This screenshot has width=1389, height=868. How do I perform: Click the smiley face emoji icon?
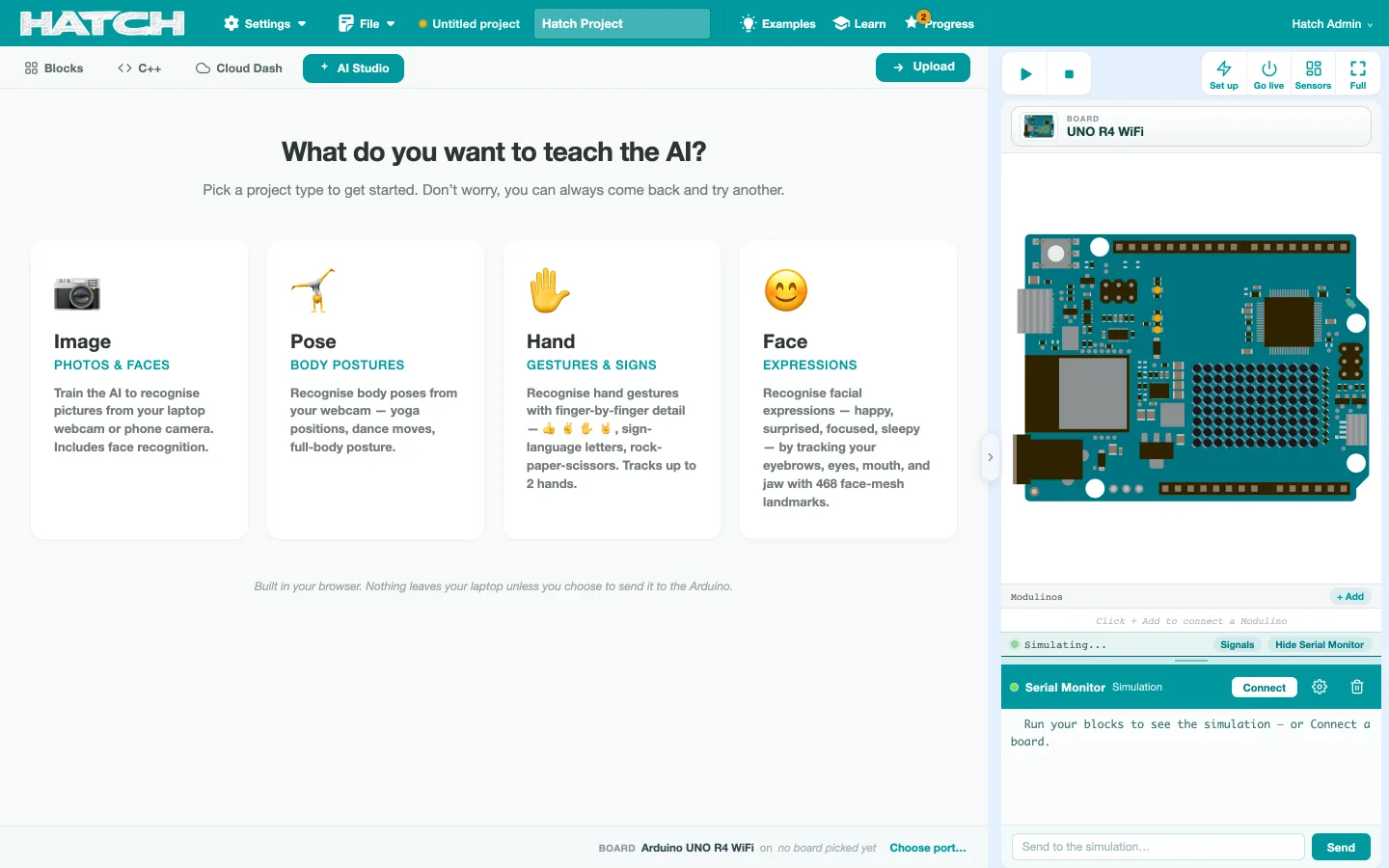786,290
